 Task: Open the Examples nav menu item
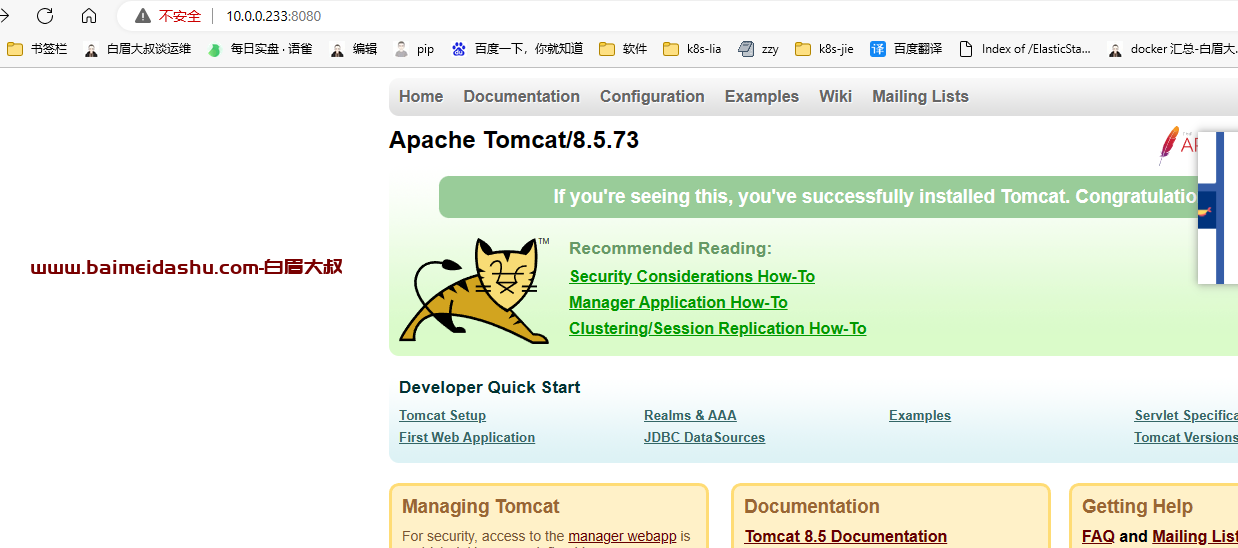click(762, 96)
